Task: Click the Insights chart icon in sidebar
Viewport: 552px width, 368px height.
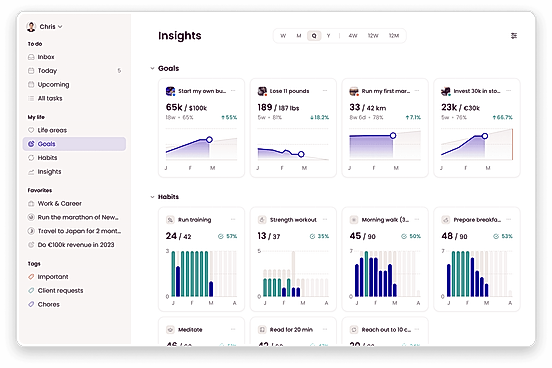Action: click(31, 172)
